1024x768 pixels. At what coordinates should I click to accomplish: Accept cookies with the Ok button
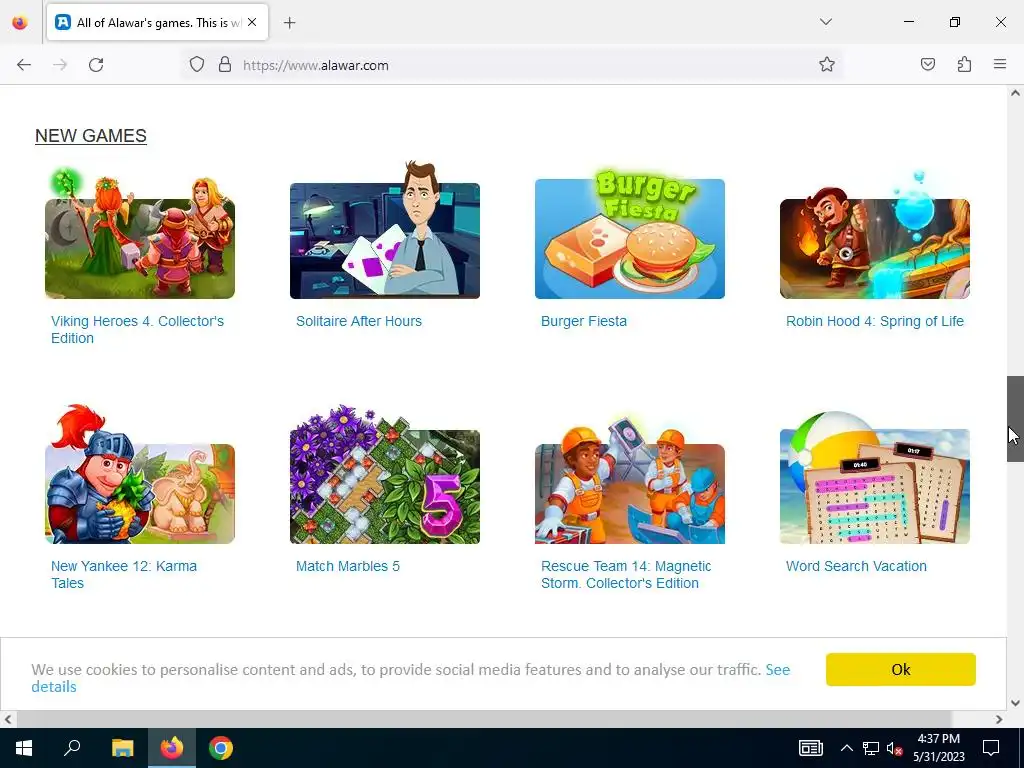click(x=901, y=669)
